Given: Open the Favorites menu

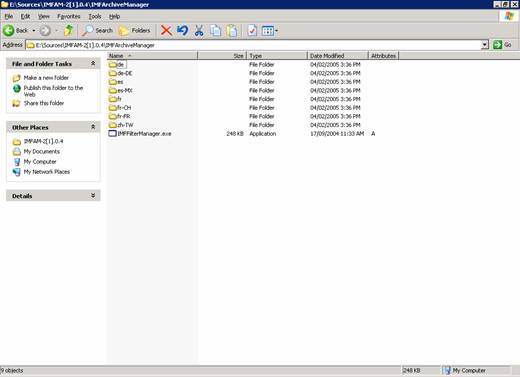Looking at the screenshot, I should (69, 16).
